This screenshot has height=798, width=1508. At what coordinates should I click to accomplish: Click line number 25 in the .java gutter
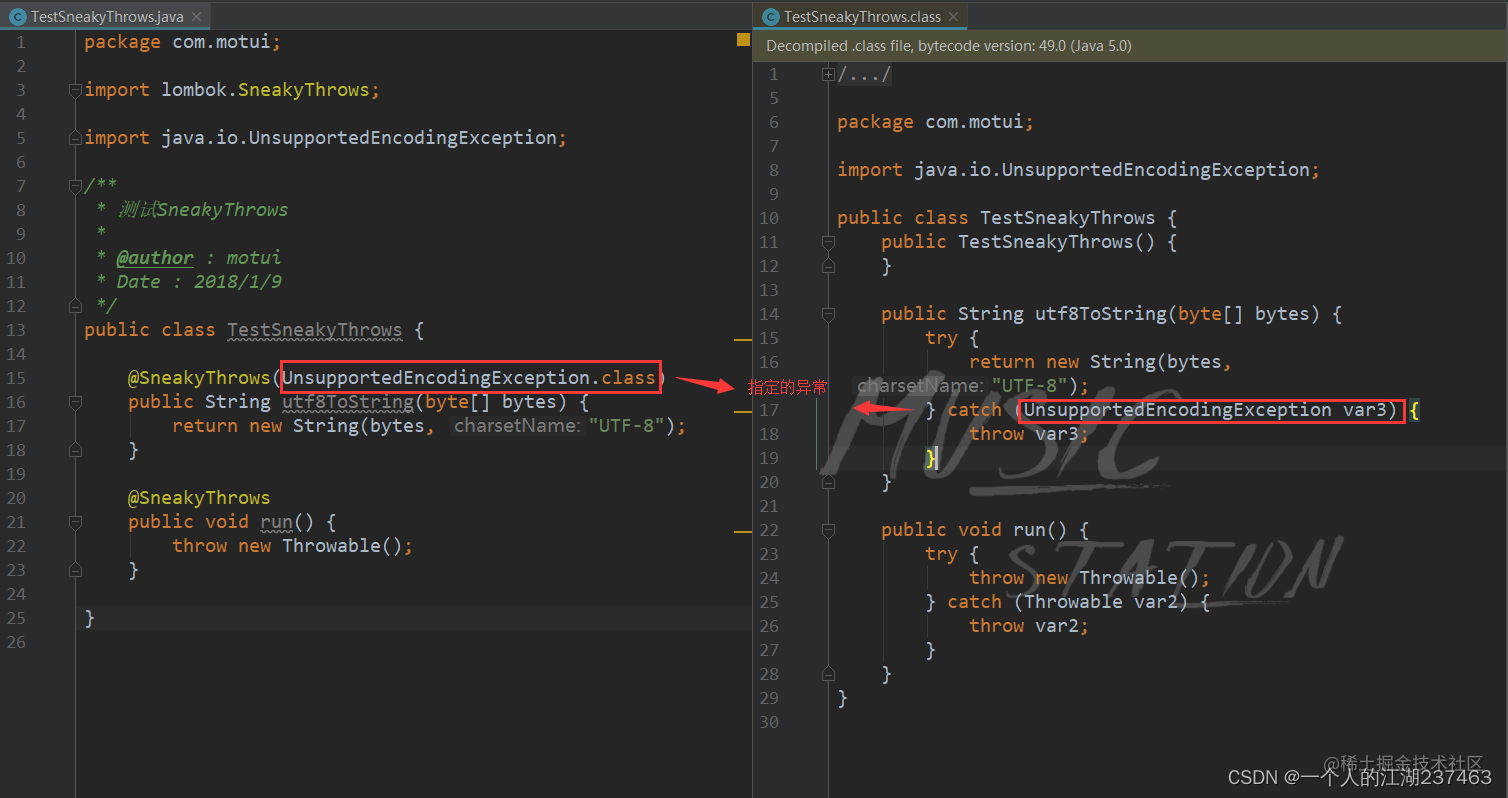(15, 618)
